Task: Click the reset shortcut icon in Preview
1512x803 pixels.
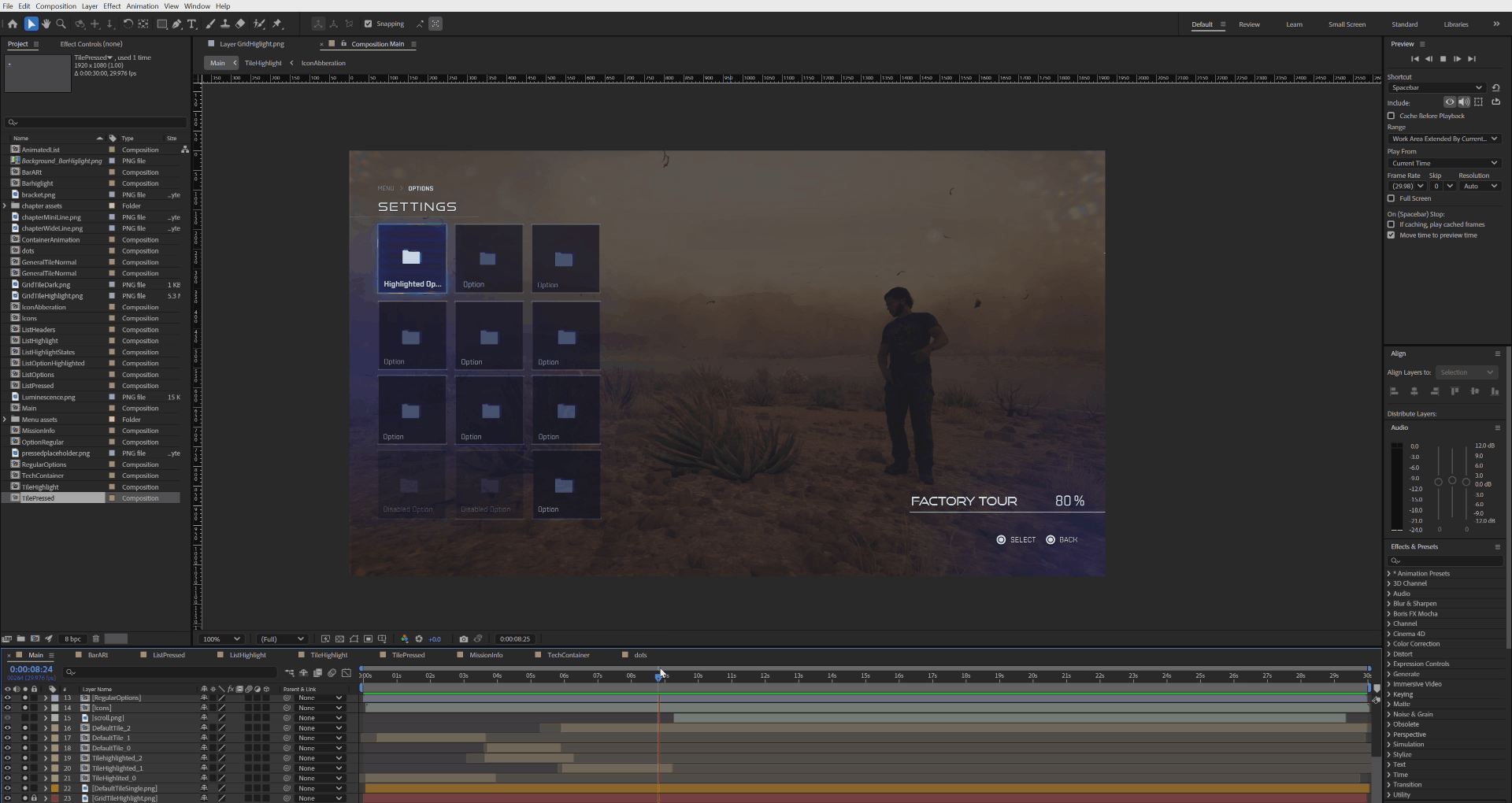Action: (1495, 87)
